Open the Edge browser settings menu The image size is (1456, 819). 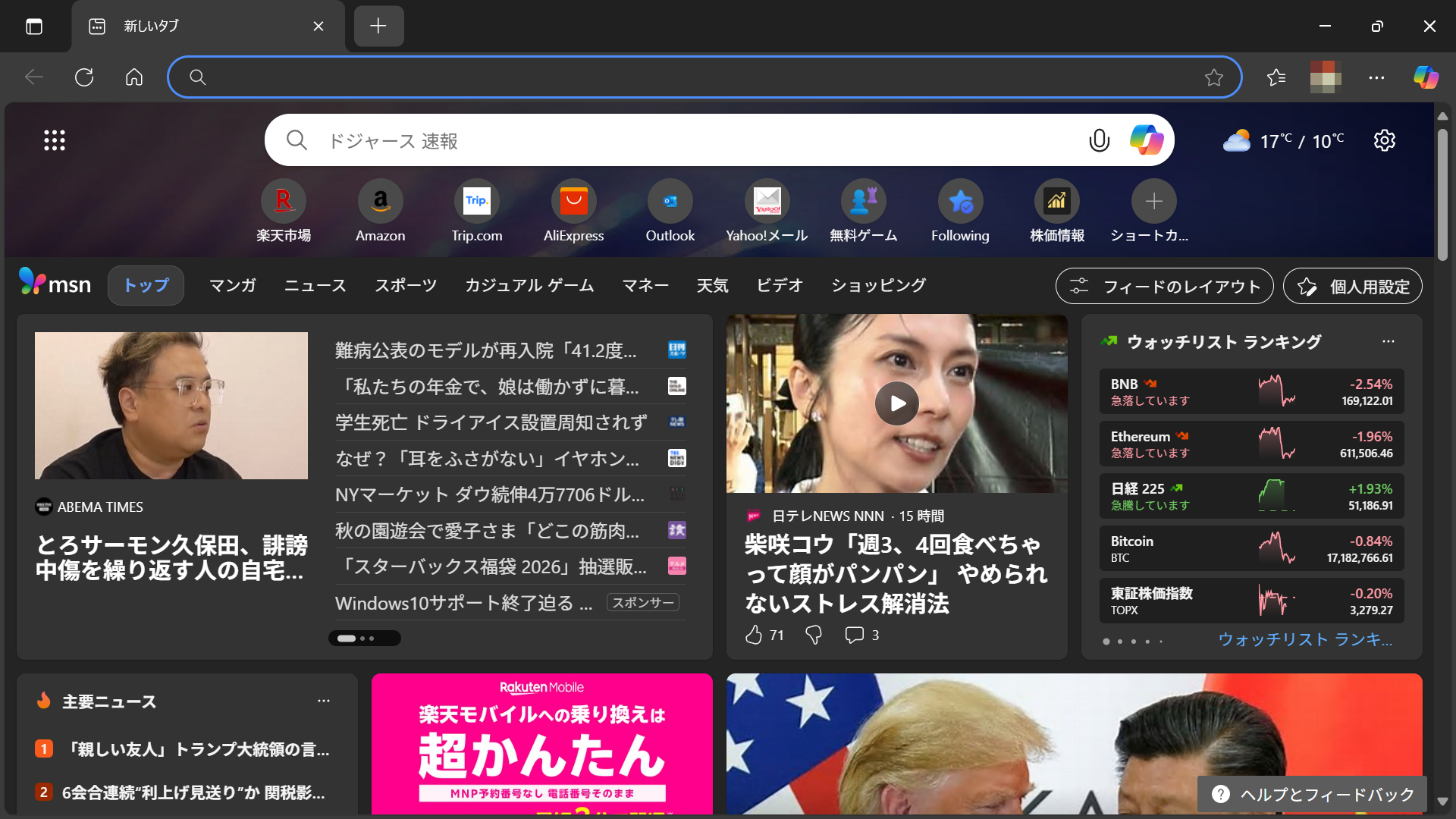tap(1376, 77)
